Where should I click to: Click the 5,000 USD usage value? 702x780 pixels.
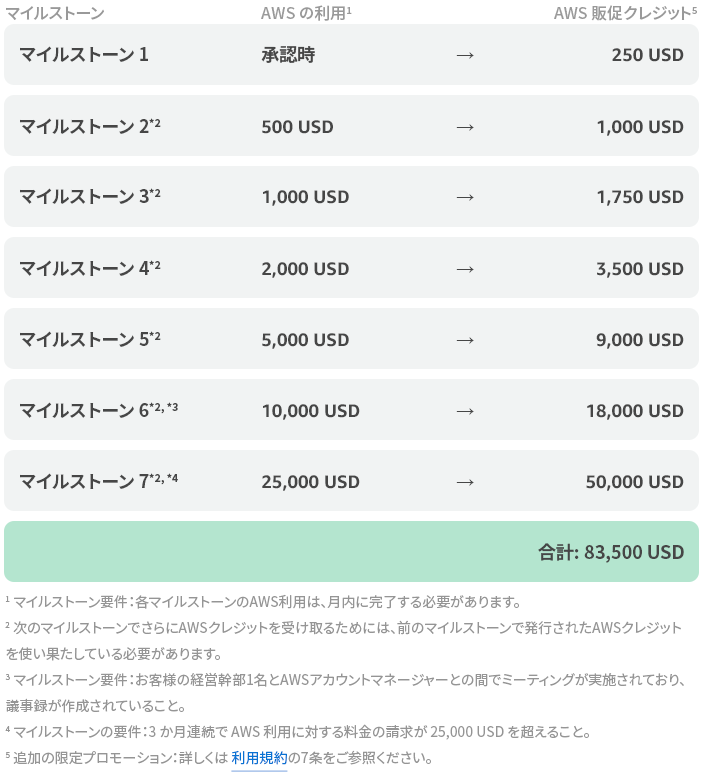[x=305, y=340]
